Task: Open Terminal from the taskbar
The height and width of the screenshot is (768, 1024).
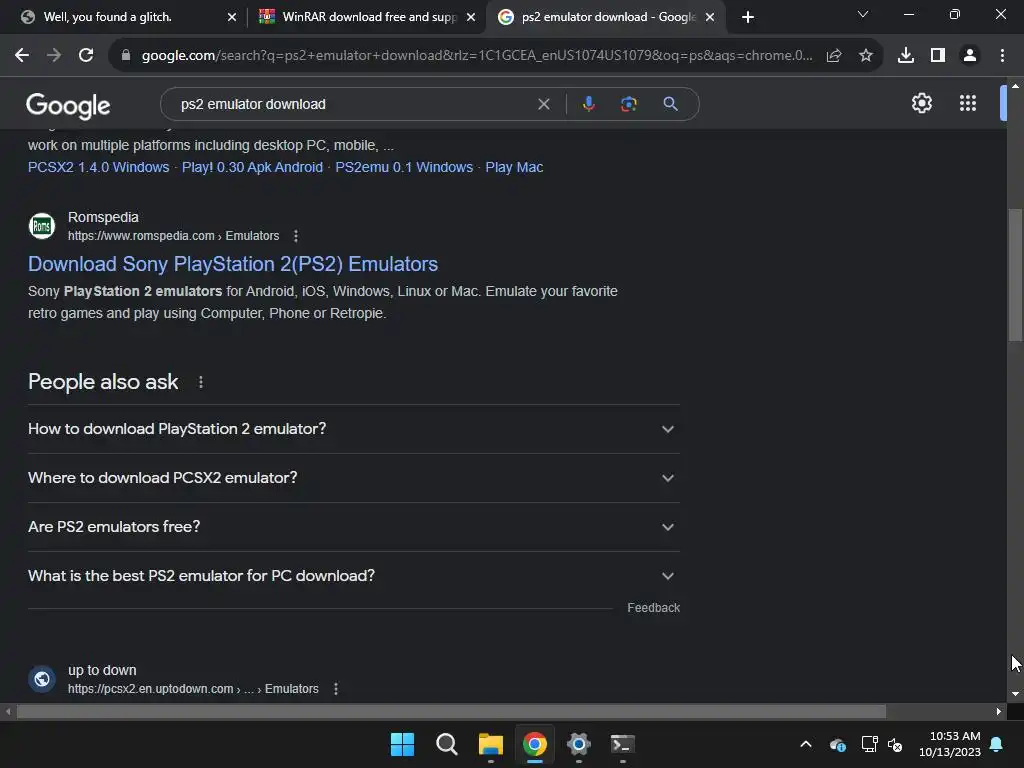Action: click(622, 744)
